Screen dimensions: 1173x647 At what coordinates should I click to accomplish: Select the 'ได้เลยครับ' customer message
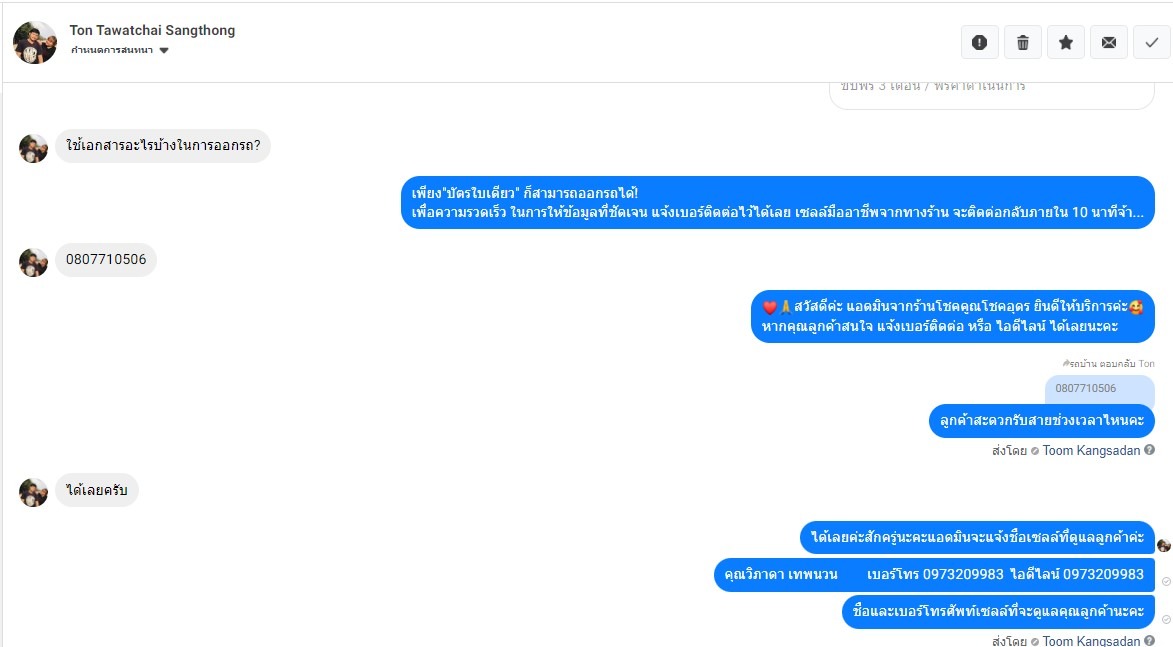[x=97, y=491]
